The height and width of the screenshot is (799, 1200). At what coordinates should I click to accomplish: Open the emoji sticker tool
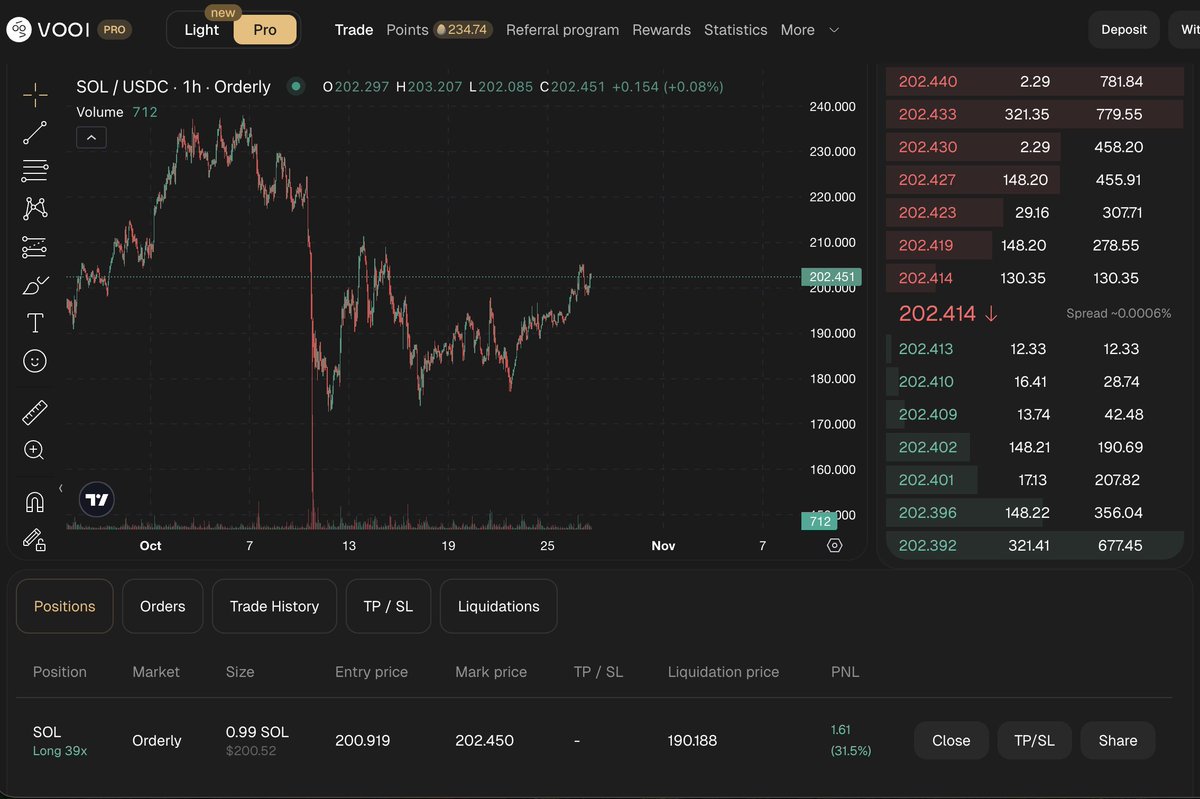click(34, 361)
